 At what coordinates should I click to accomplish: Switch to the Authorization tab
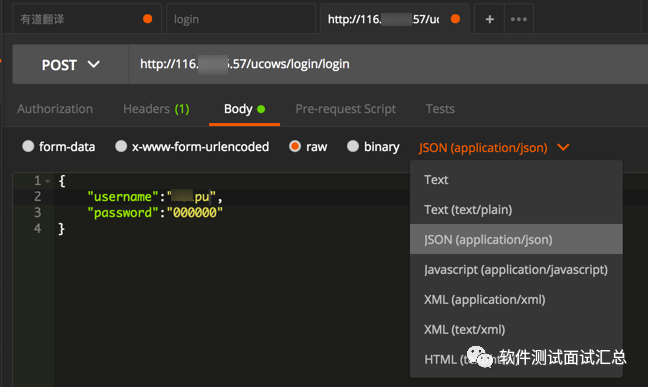[55, 109]
